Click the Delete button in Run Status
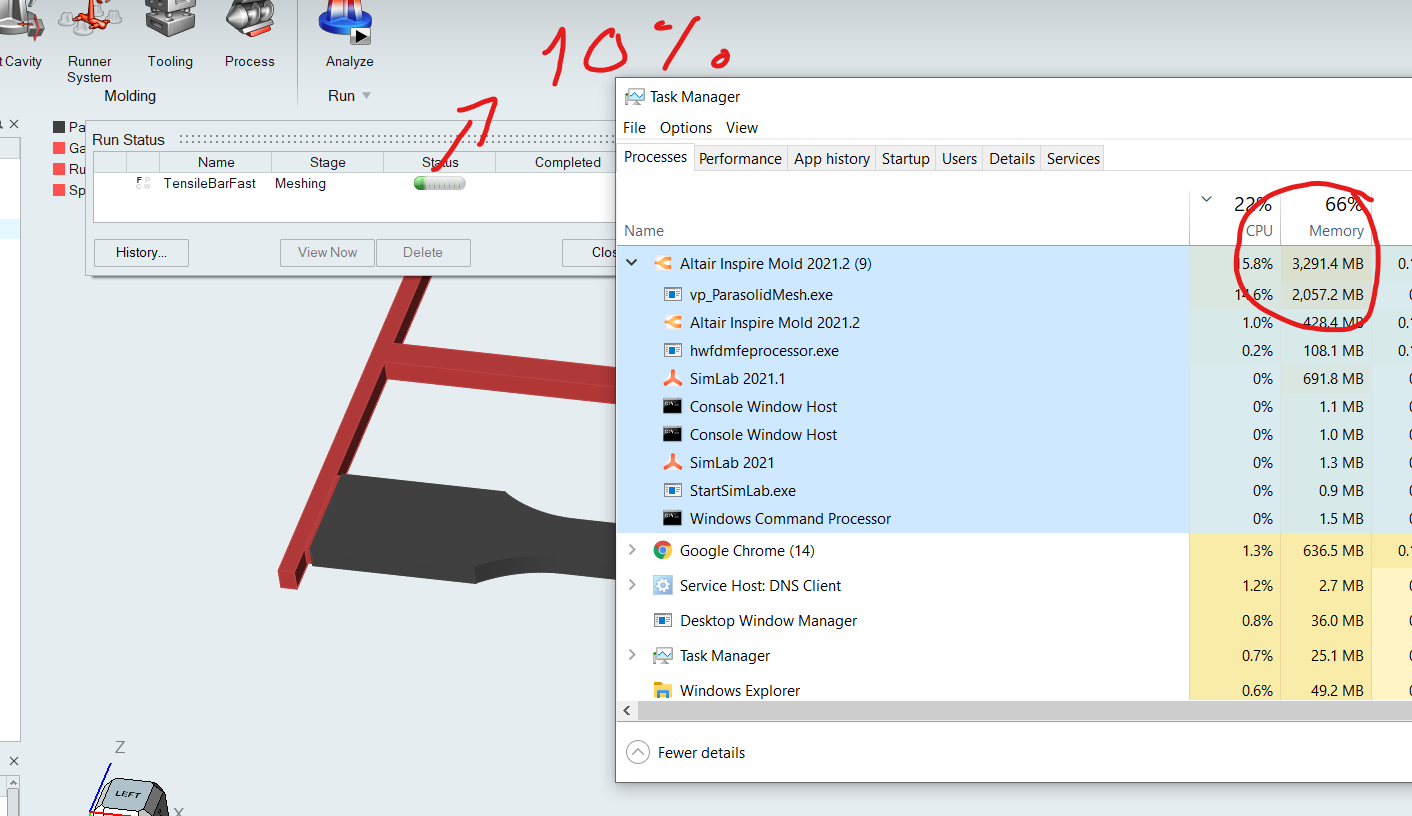This screenshot has height=816, width=1412. pyautogui.click(x=423, y=252)
